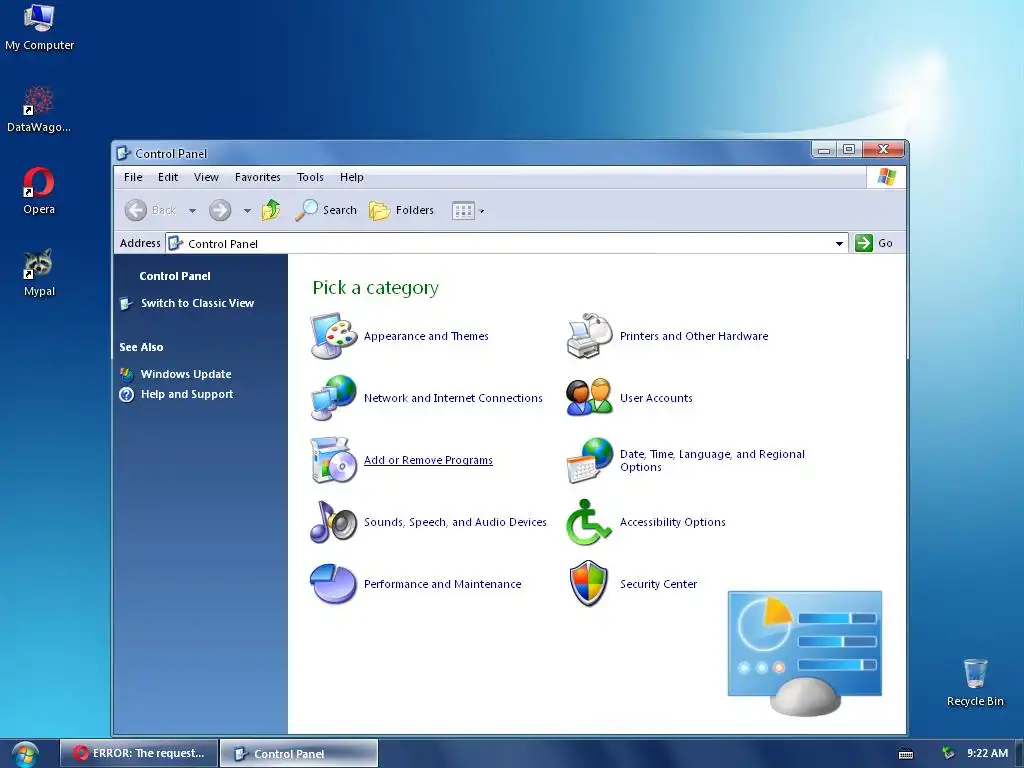This screenshot has width=1024, height=768.
Task: Click the Date, Time, Language, and Regional Options text
Action: pyautogui.click(x=712, y=460)
